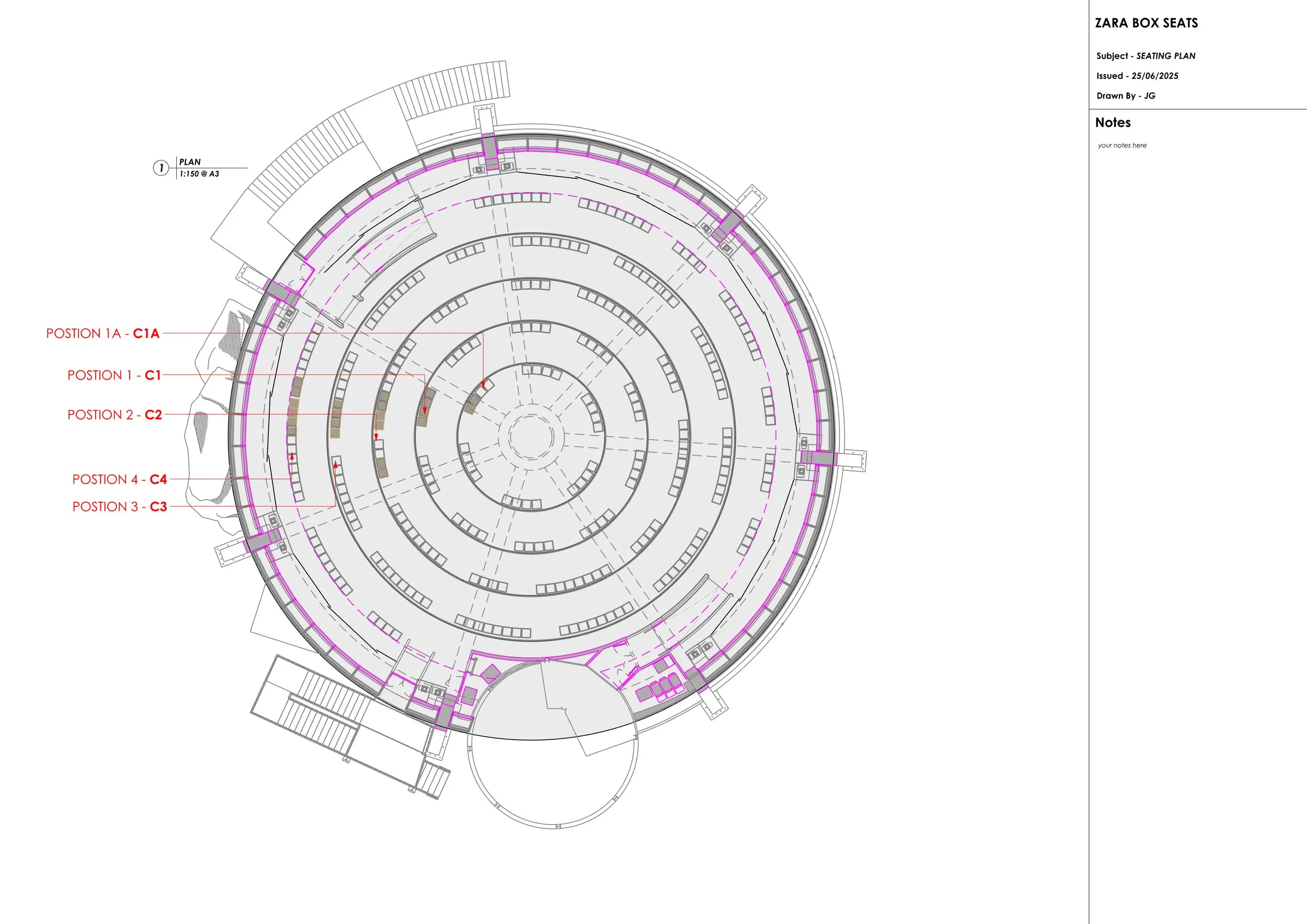Click the POSTION 3 - C3 annotation
This screenshot has width=1307, height=924.
[120, 506]
